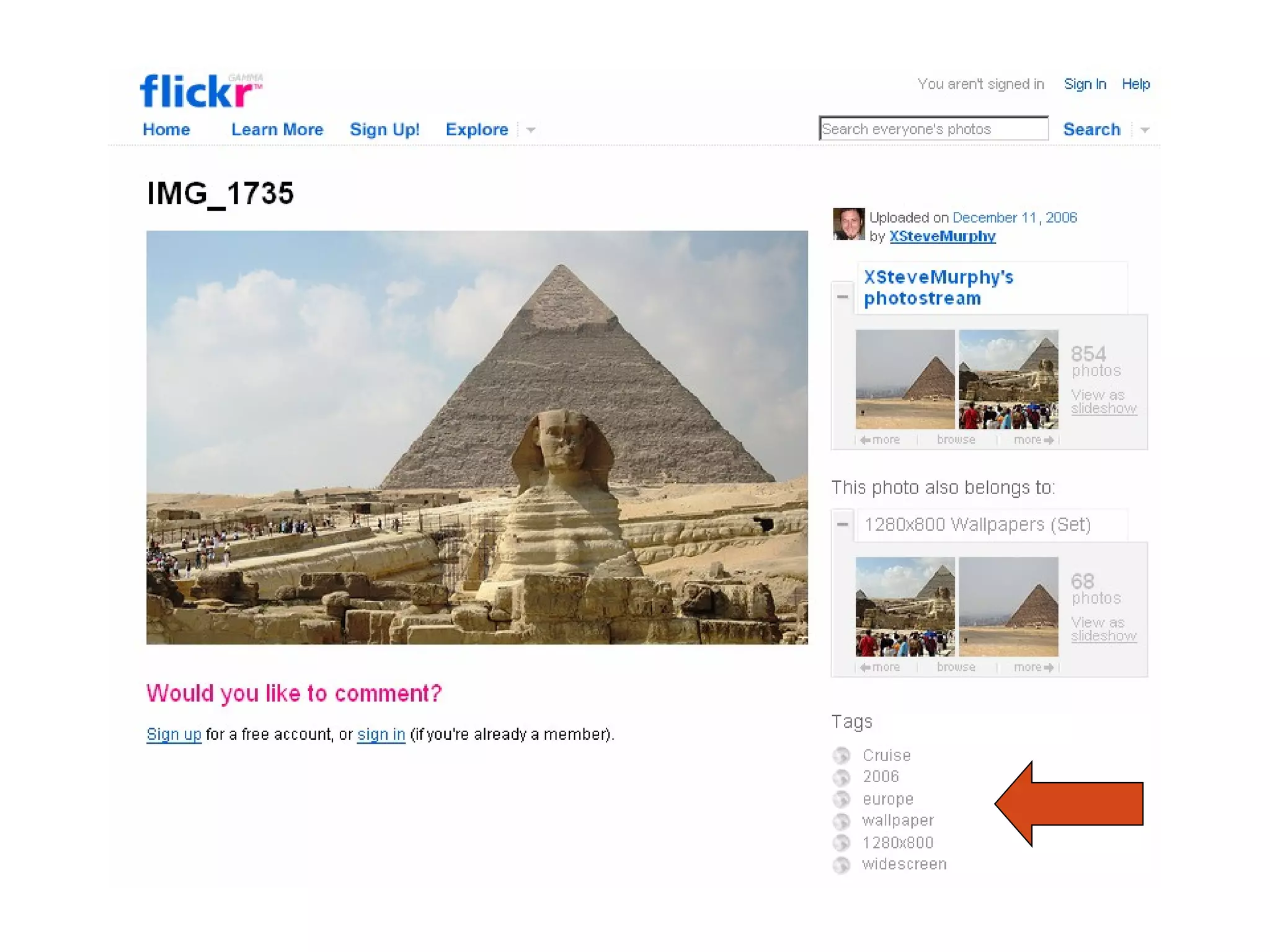Click globe icon beside wallpaper tag

pyautogui.click(x=841, y=821)
